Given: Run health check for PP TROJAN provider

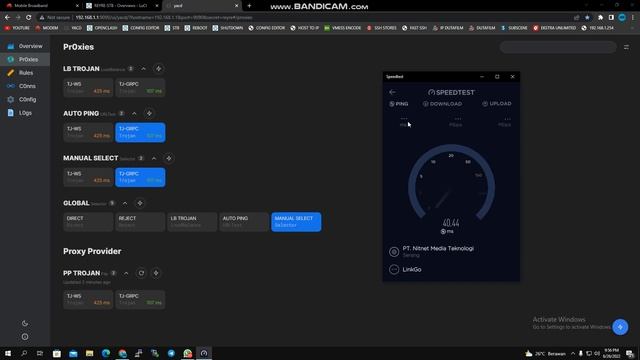Looking at the screenshot, I should pyautogui.click(x=156, y=273).
